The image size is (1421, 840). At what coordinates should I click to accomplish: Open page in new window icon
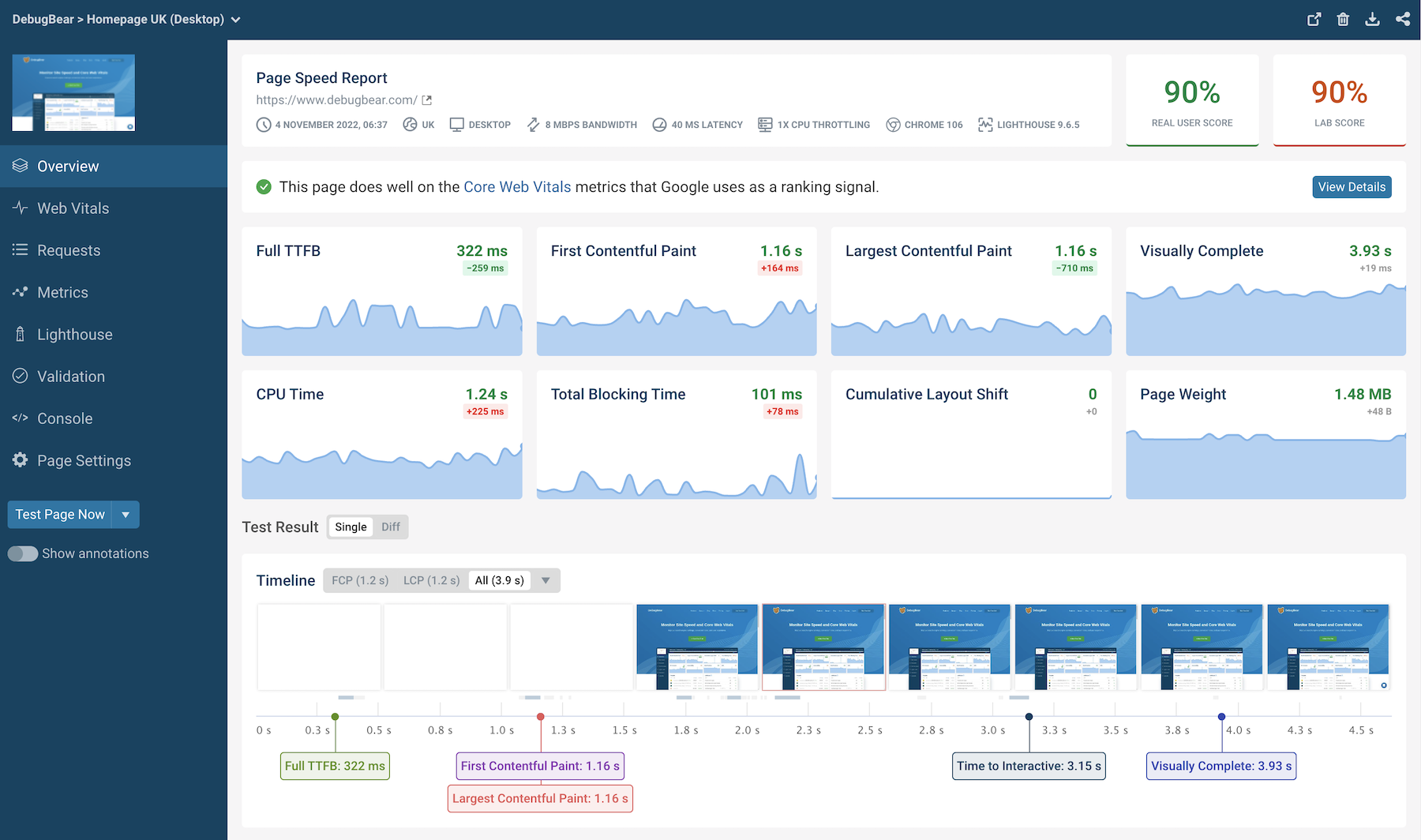point(1314,19)
